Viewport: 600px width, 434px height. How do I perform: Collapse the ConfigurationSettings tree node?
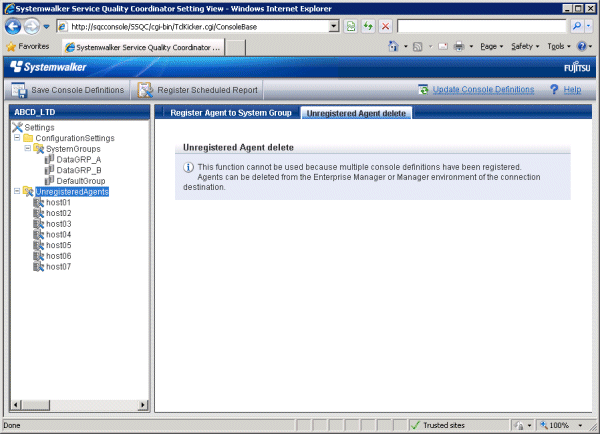point(17,137)
